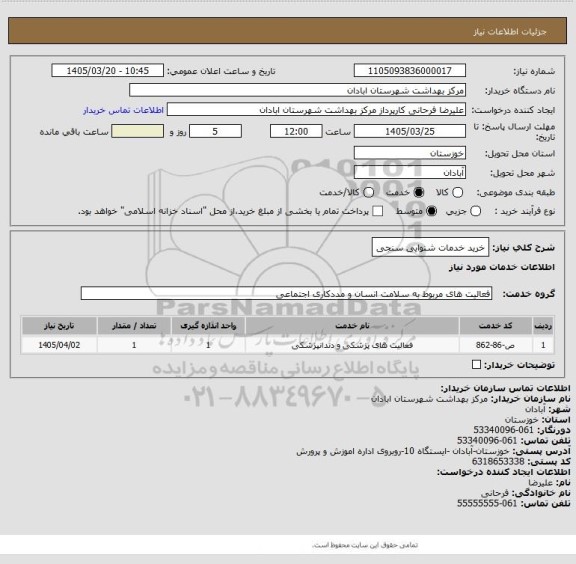Click the request creator field علیرضا فرحانی
The height and width of the screenshot is (564, 576).
316,110
